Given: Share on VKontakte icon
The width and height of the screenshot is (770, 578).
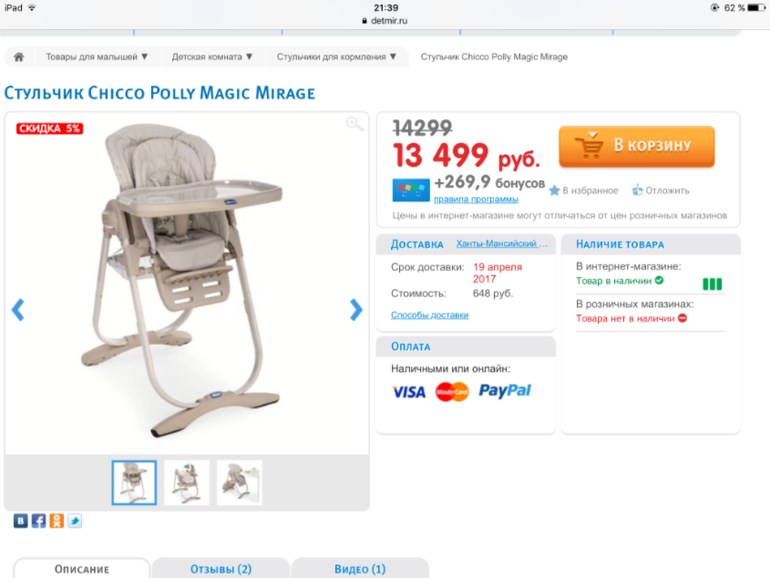Looking at the screenshot, I should [x=21, y=521].
